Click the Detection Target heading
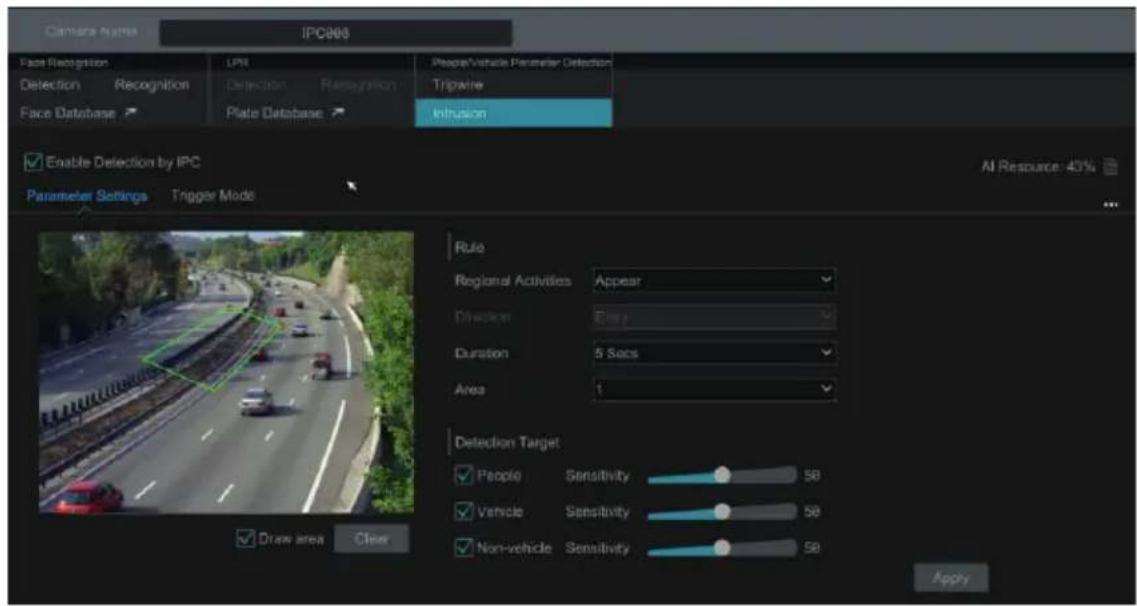This screenshot has width=1137, height=606. (507, 441)
